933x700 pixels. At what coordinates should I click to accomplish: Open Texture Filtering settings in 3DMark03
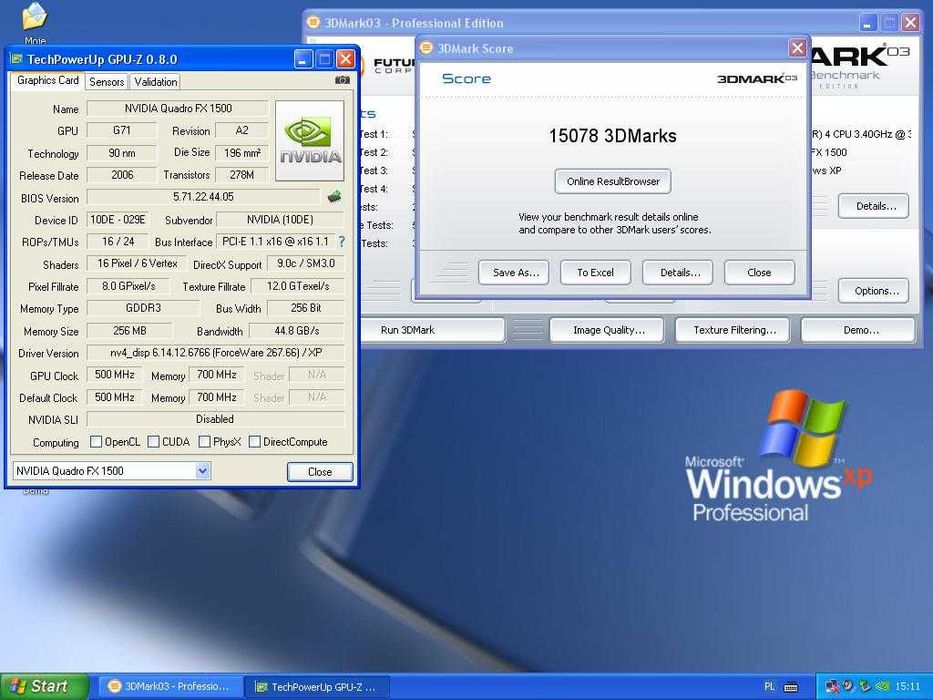(x=734, y=330)
